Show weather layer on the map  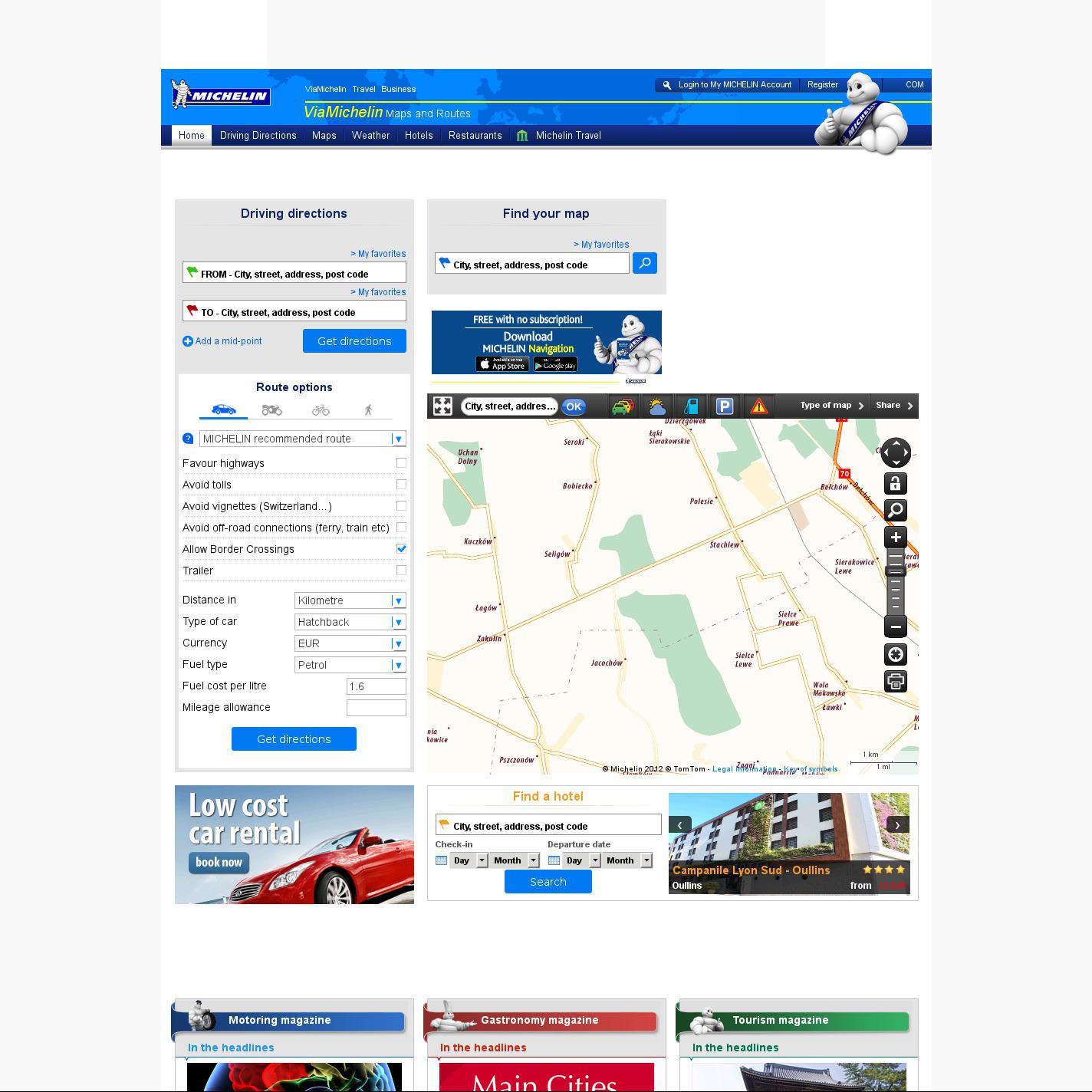tap(656, 406)
